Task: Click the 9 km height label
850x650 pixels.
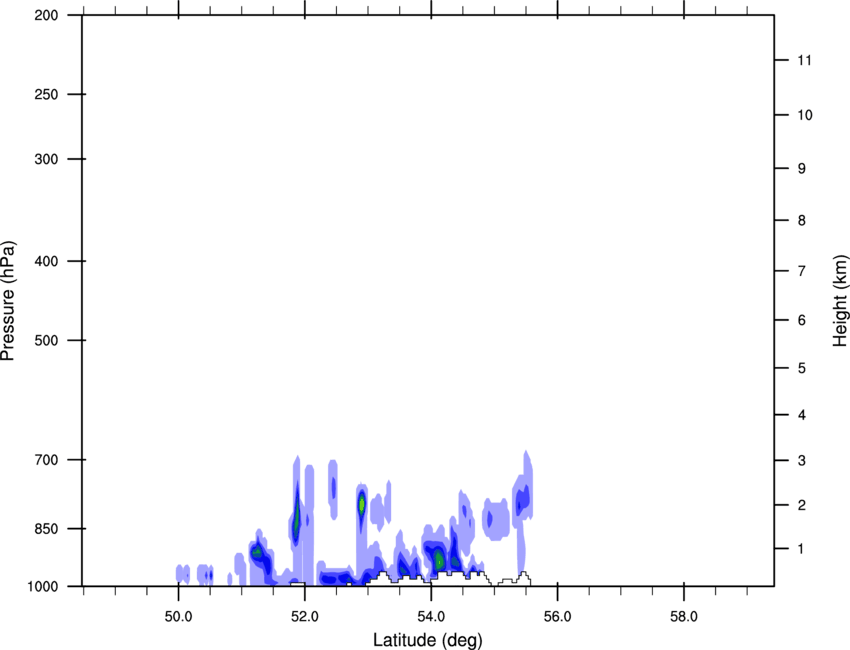Action: [x=802, y=169]
